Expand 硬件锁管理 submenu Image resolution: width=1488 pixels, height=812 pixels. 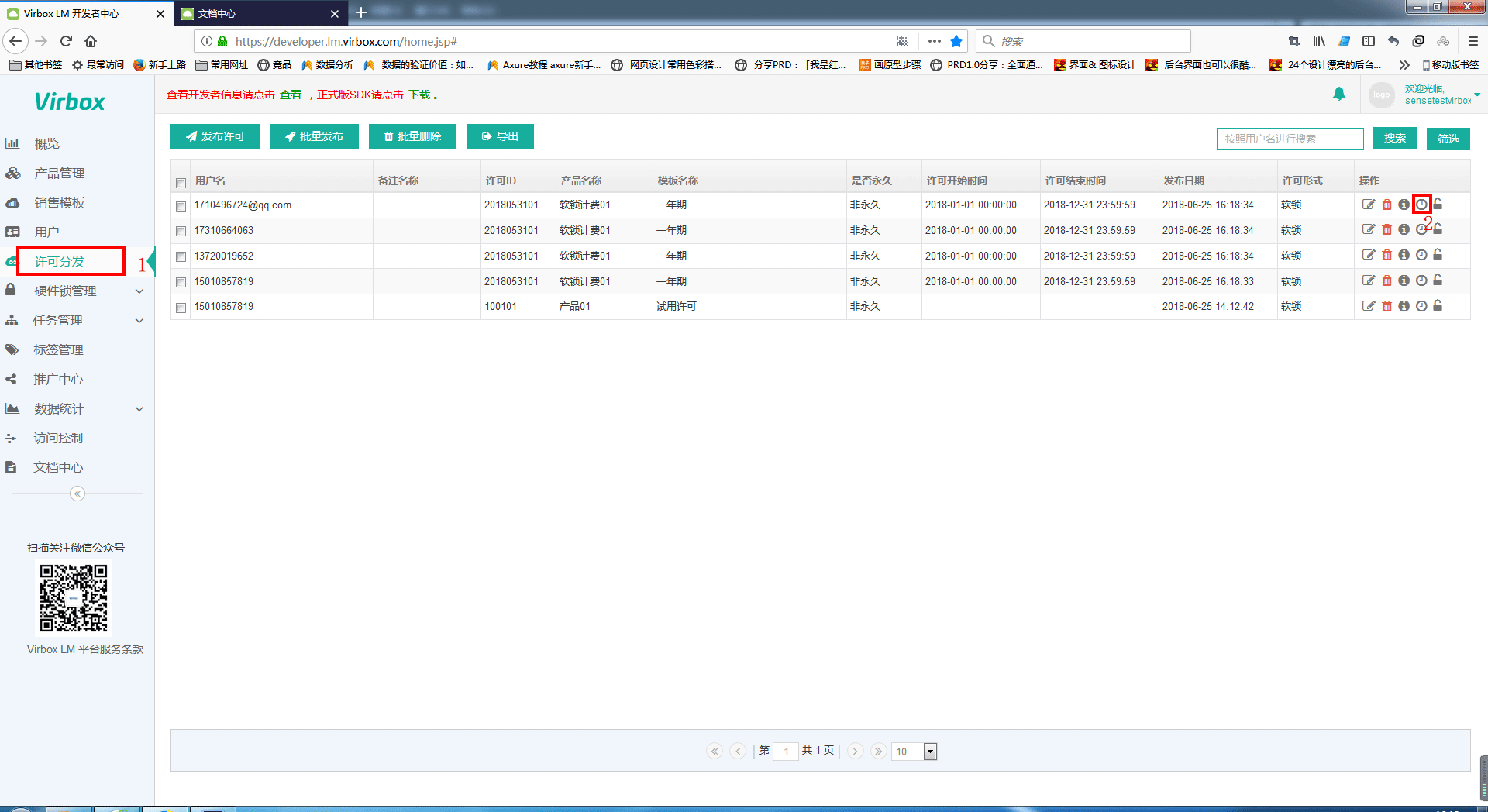pos(139,291)
